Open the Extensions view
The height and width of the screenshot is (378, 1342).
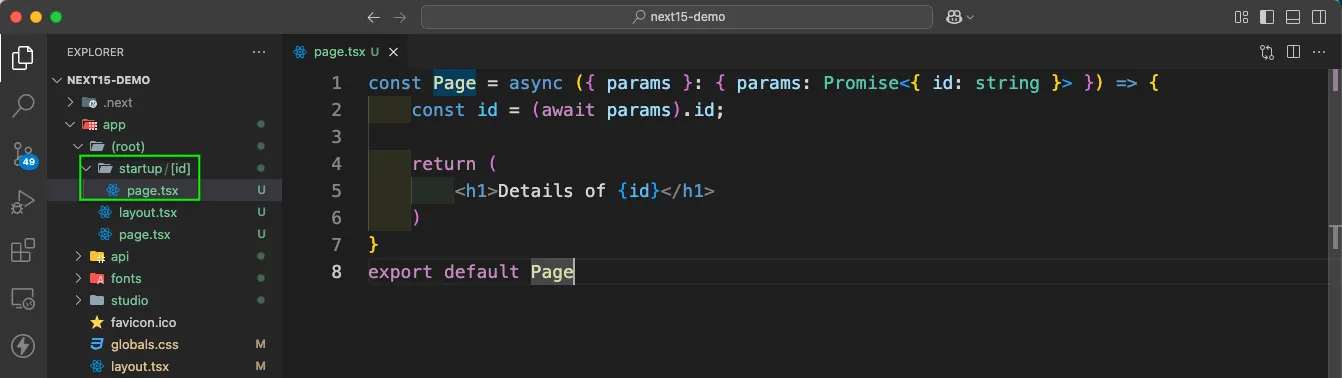click(x=23, y=250)
